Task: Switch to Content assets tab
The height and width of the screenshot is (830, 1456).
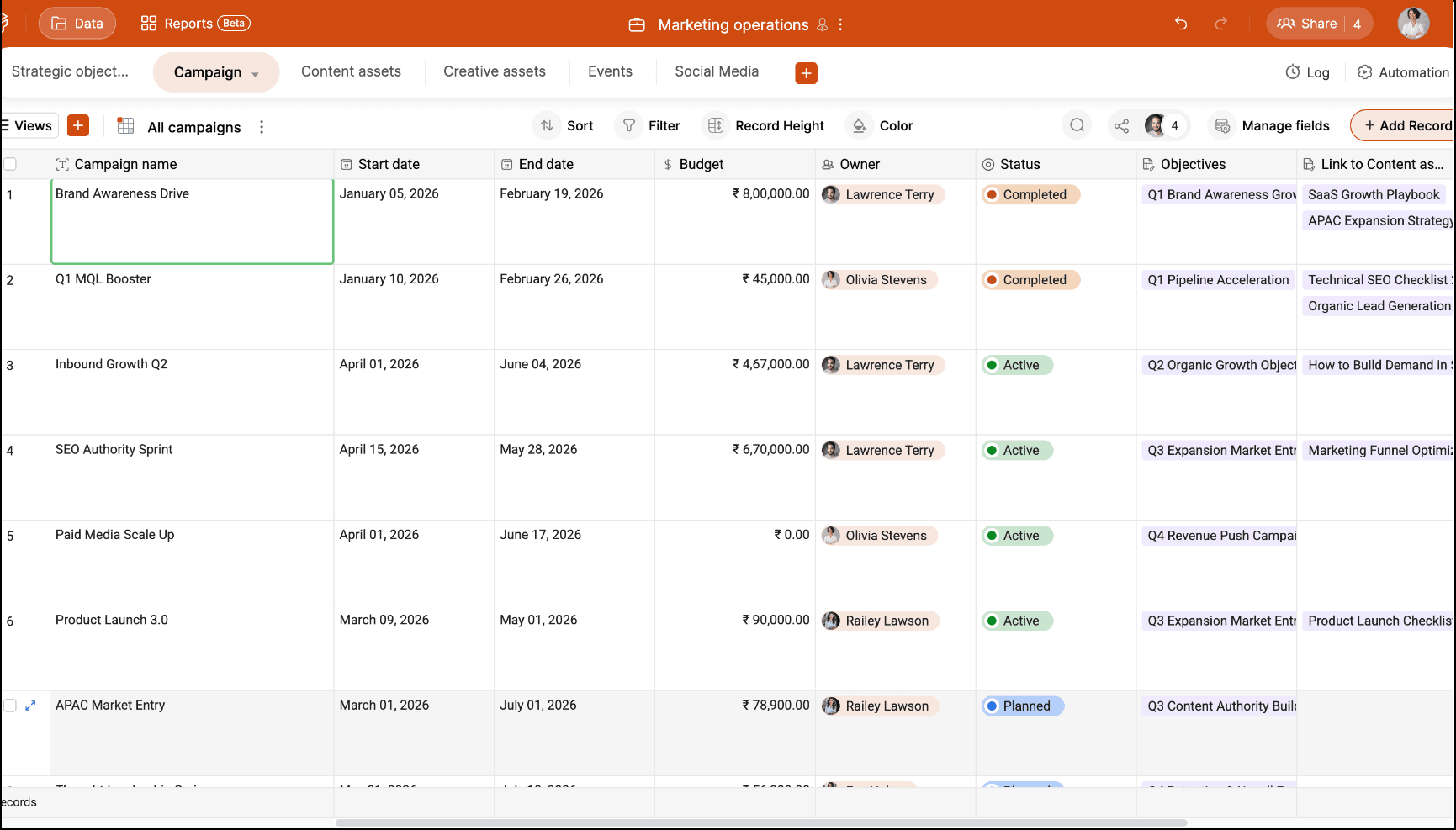Action: [351, 71]
